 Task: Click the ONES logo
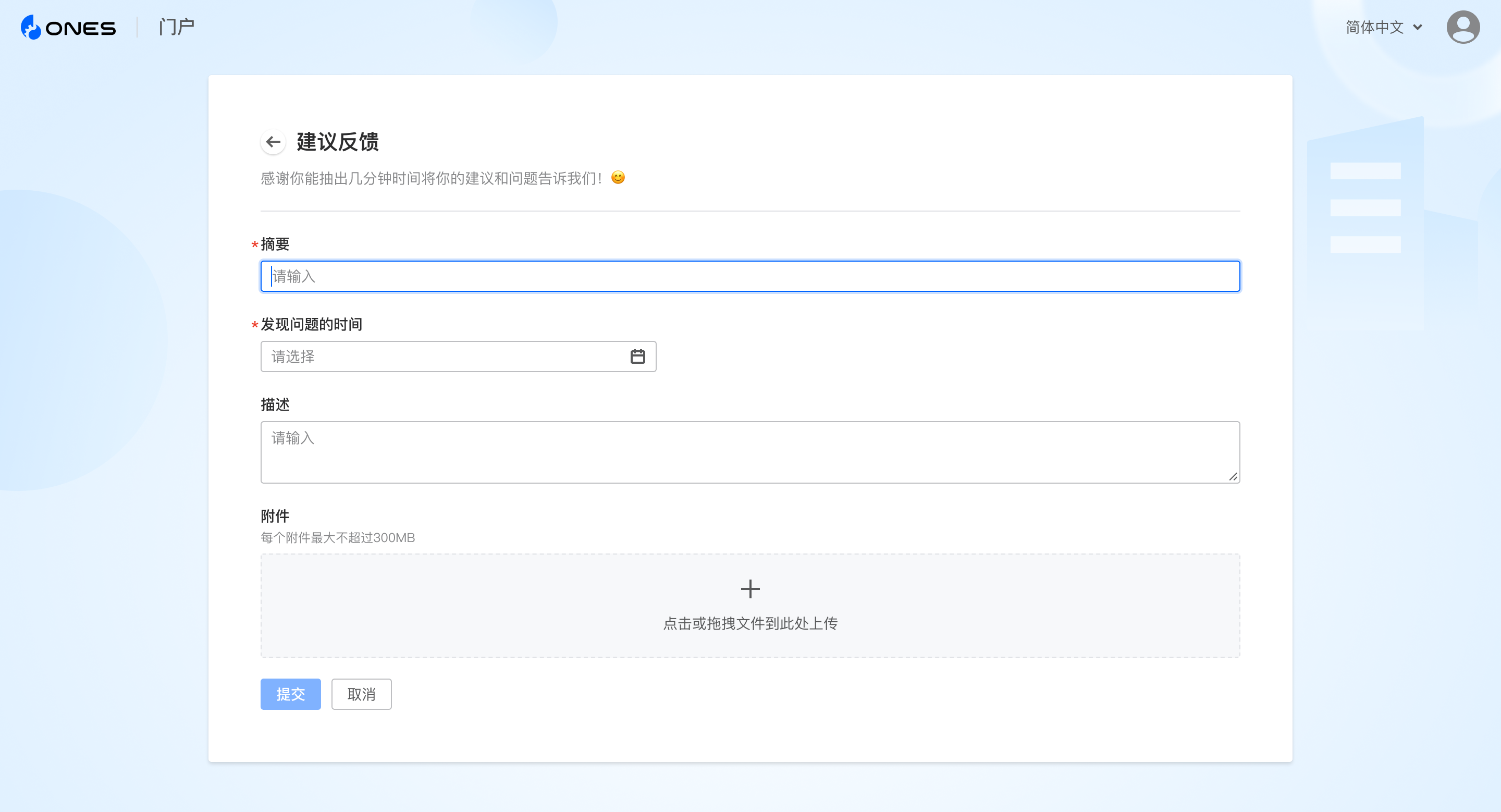pos(68,28)
